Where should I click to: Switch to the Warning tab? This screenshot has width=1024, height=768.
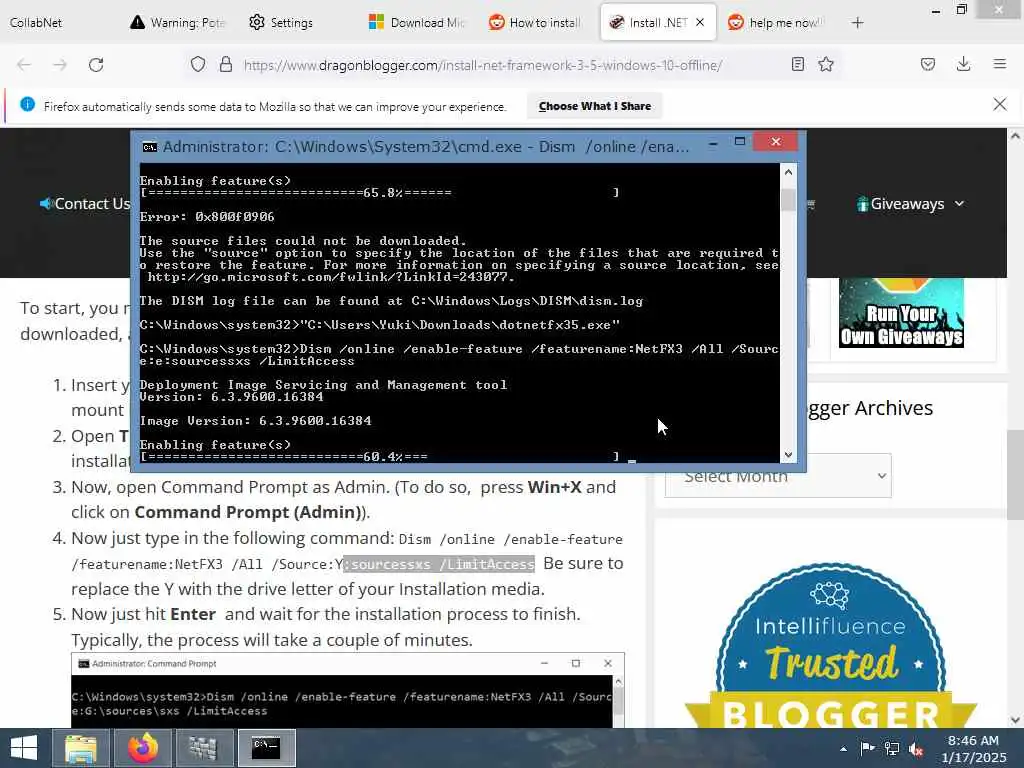(x=178, y=23)
